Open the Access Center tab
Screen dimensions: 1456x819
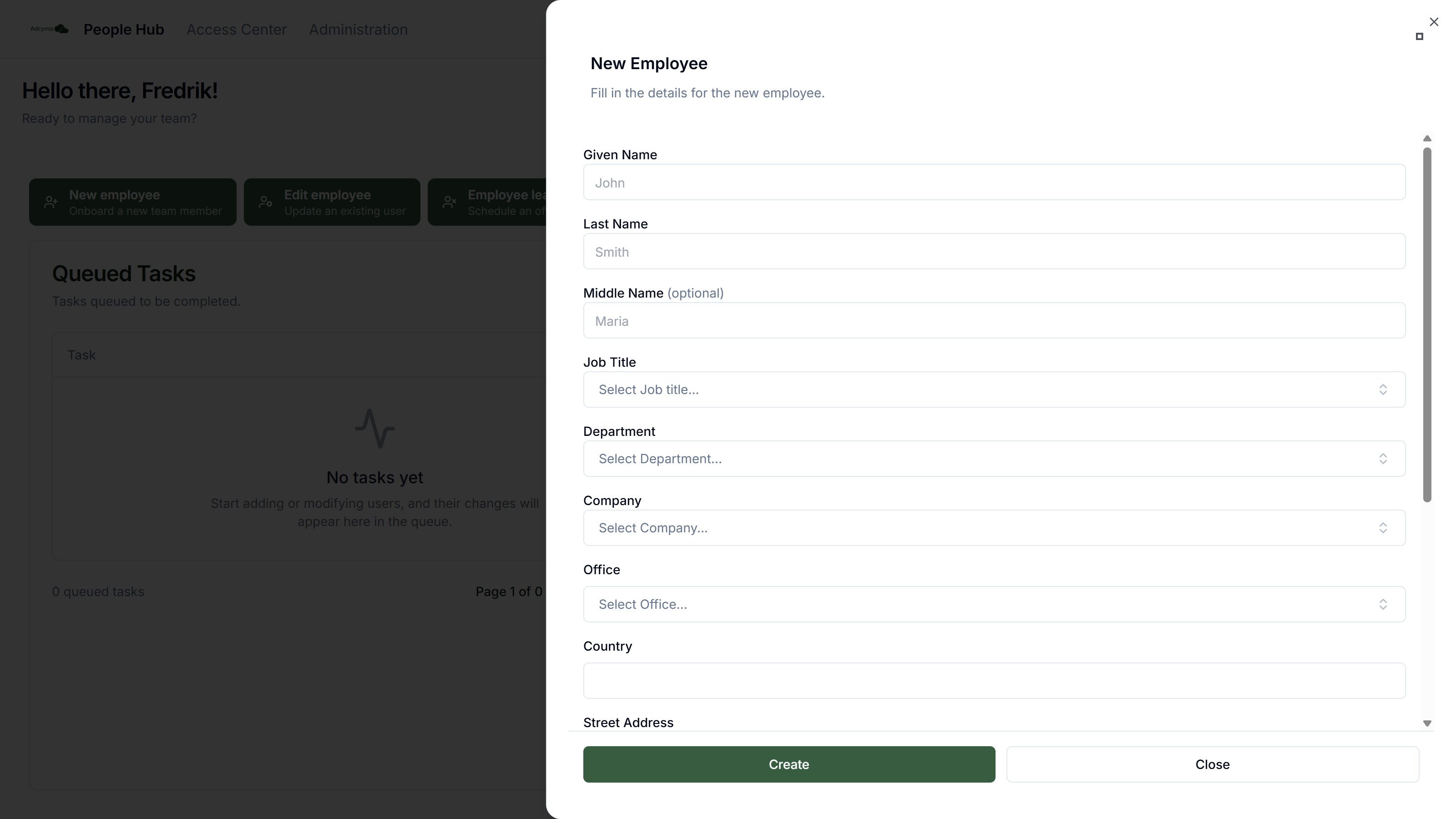236,30
